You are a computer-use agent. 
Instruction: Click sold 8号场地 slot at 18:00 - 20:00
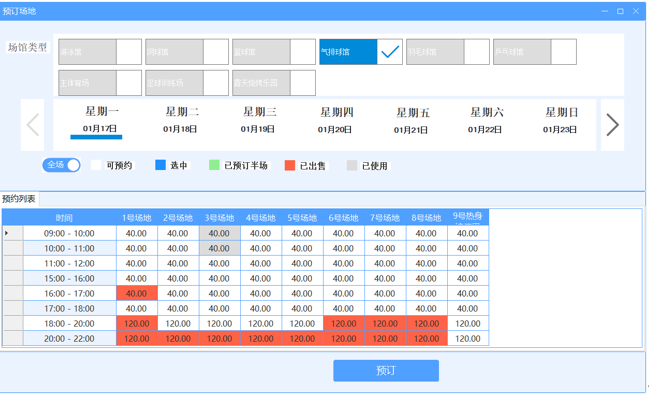tap(426, 324)
